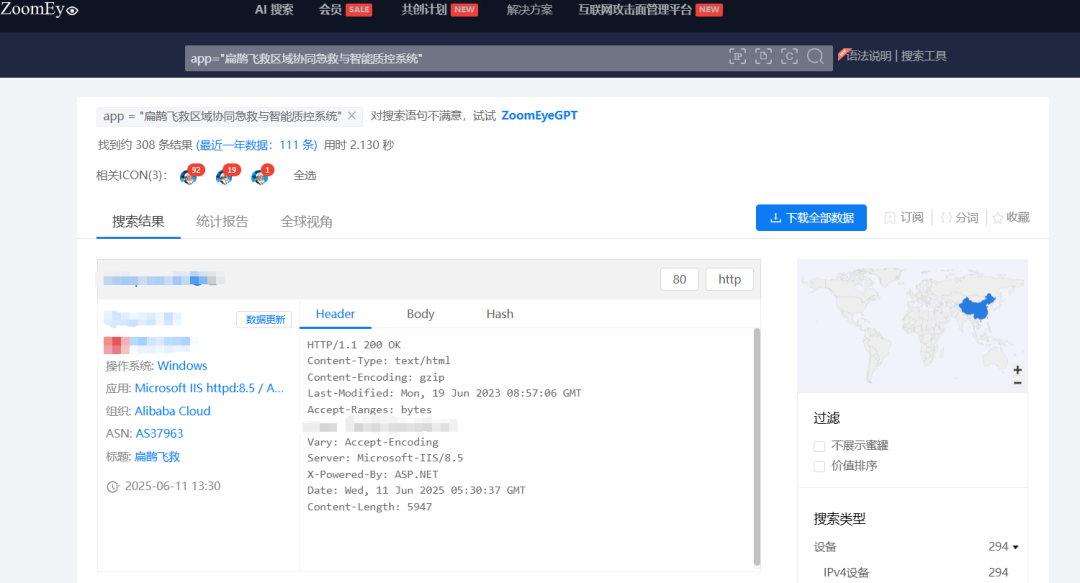Click the 全选 select all link
Viewport: 1080px width, 583px height.
(x=304, y=175)
